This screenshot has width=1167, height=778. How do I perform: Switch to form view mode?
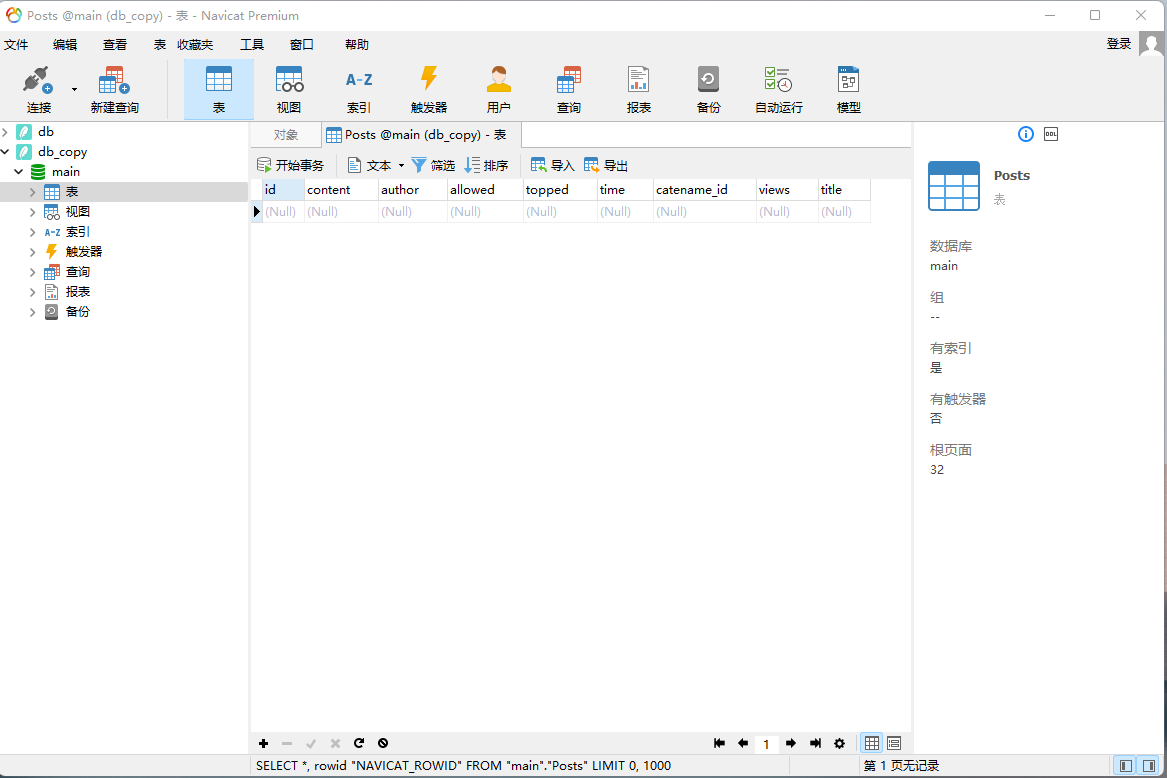pos(894,743)
